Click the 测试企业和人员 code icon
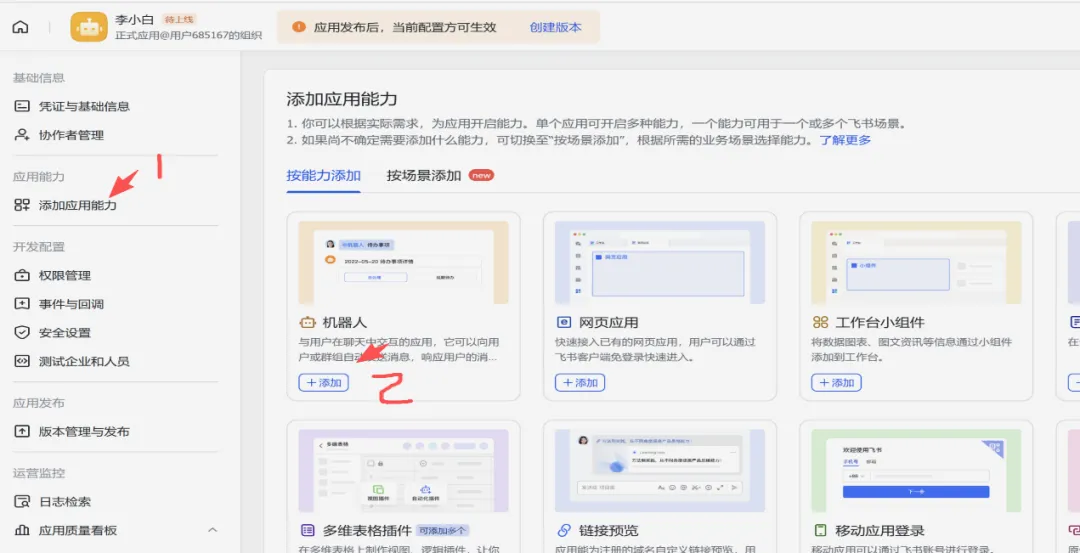Viewport: 1080px width, 553px height. (x=22, y=361)
